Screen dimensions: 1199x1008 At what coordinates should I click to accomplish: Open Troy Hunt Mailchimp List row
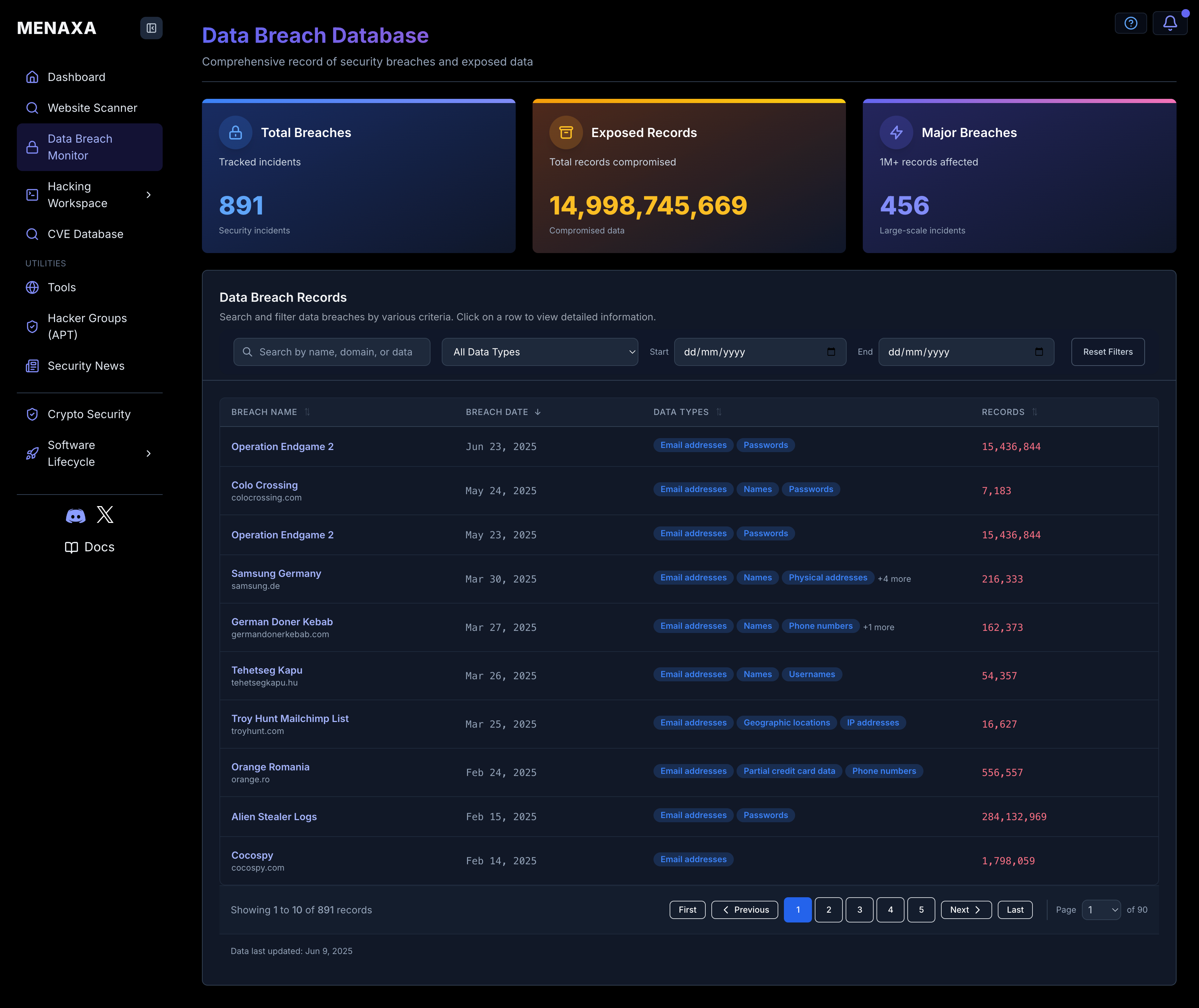click(x=689, y=724)
